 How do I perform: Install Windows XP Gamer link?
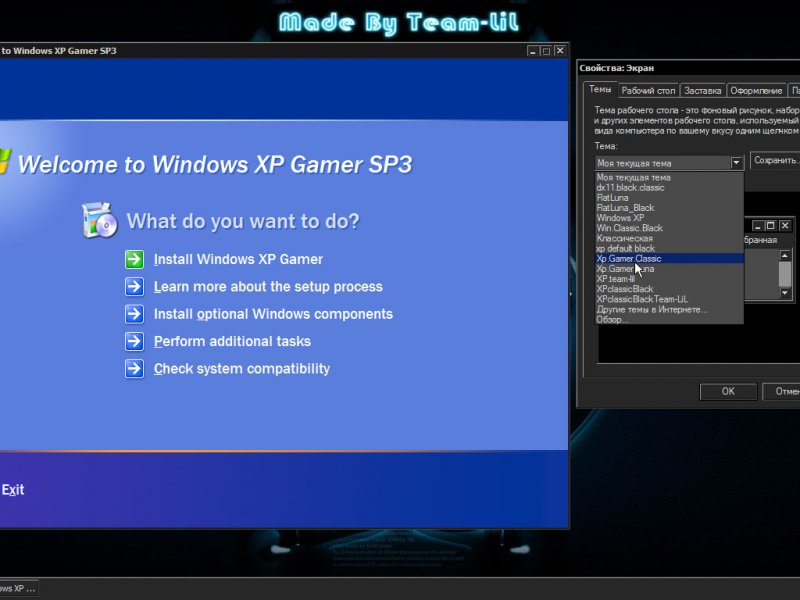point(238,259)
